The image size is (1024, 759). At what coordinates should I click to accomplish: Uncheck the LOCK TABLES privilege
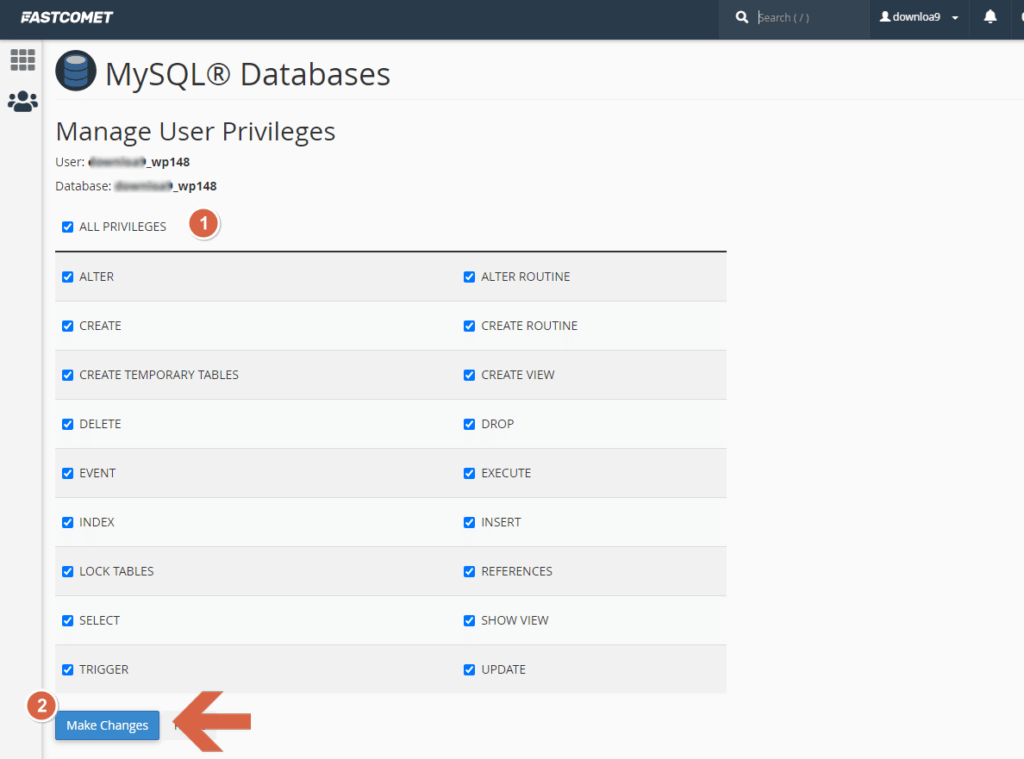pos(68,572)
